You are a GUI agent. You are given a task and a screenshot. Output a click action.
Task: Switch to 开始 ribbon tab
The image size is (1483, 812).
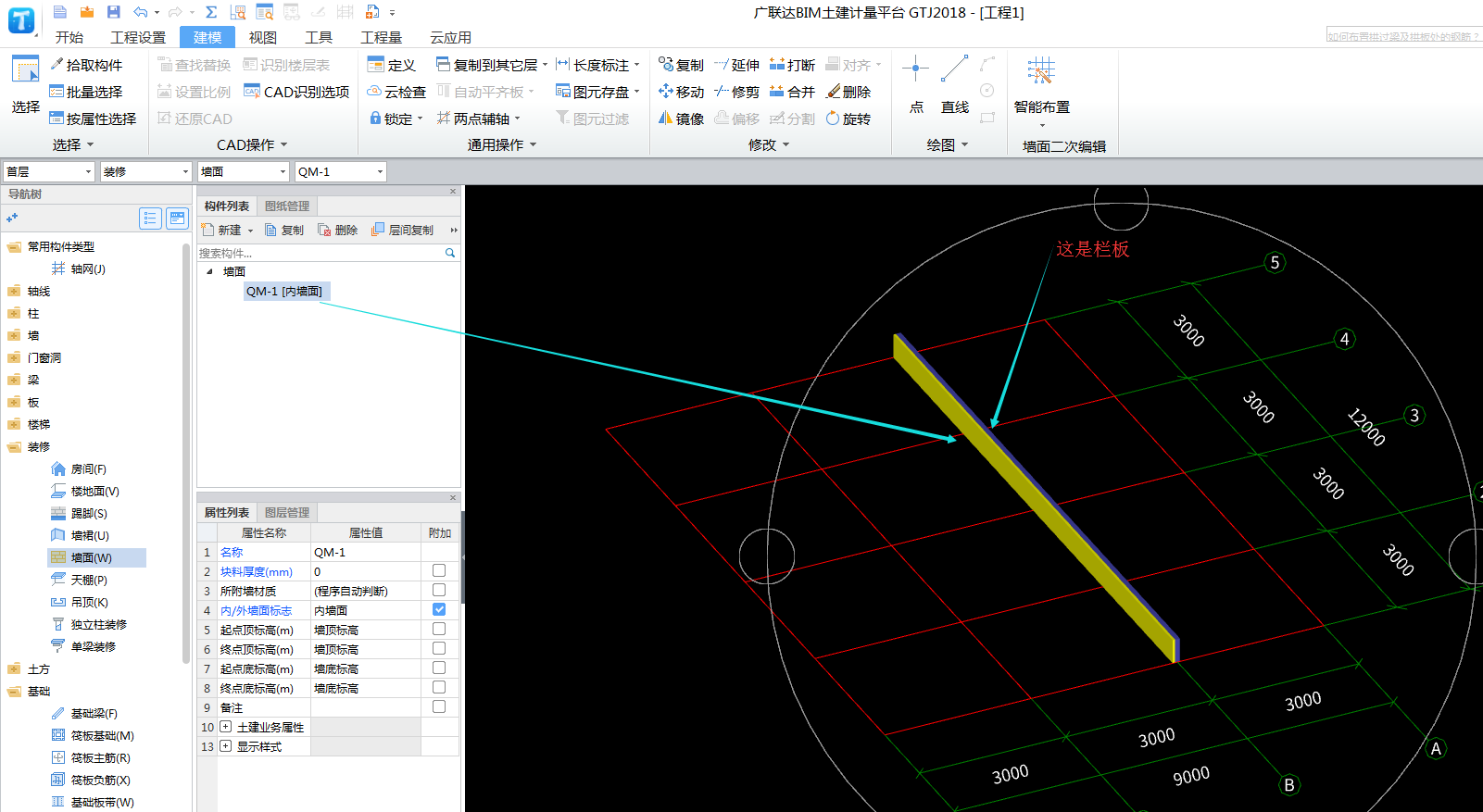tap(69, 37)
